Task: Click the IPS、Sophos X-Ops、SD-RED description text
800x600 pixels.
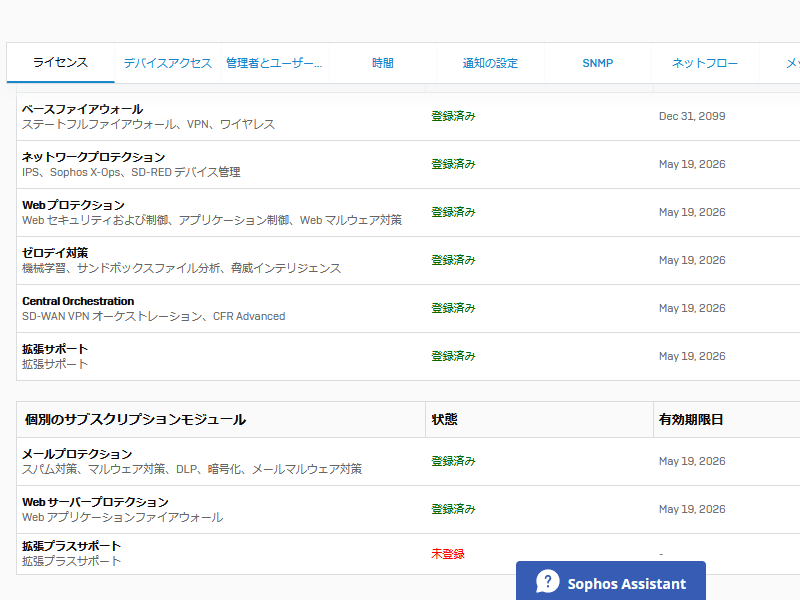Action: pos(131,172)
